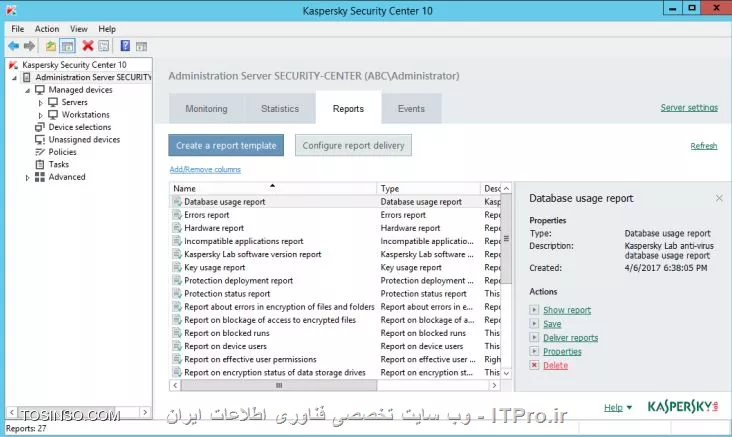Collapse the Administration Server tree node
Viewport: 732px width, 437px height.
pos(14,78)
